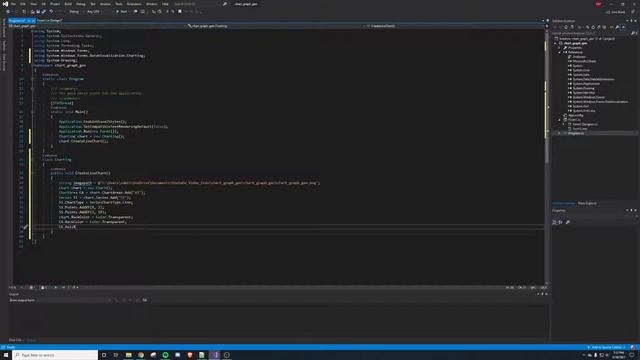
Task: Click the Save All toolbar icon
Action: pyautogui.click(x=44, y=12)
